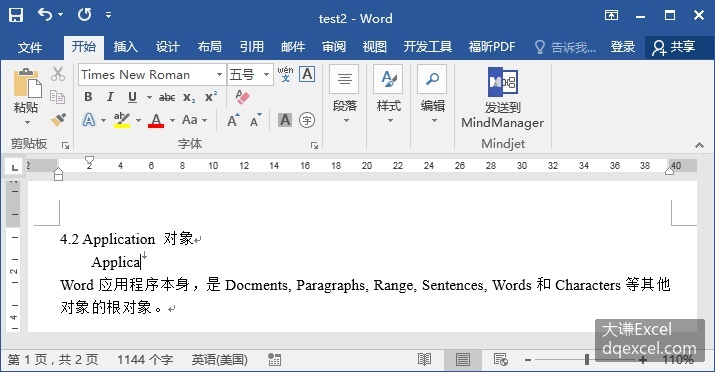Activate the Format Painter brush
Viewport: 715px width, 372px height.
point(58,119)
